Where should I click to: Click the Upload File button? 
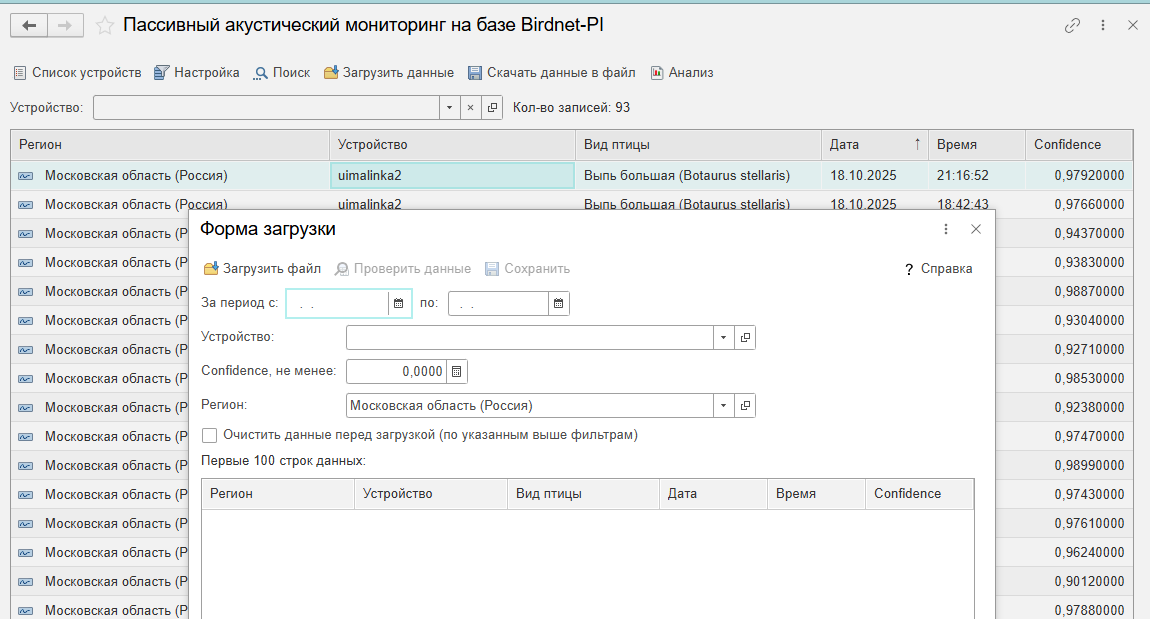262,268
